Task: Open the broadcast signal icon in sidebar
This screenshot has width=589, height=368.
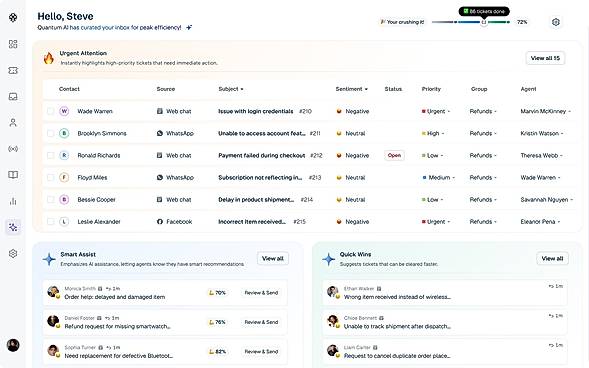Action: pyautogui.click(x=13, y=149)
